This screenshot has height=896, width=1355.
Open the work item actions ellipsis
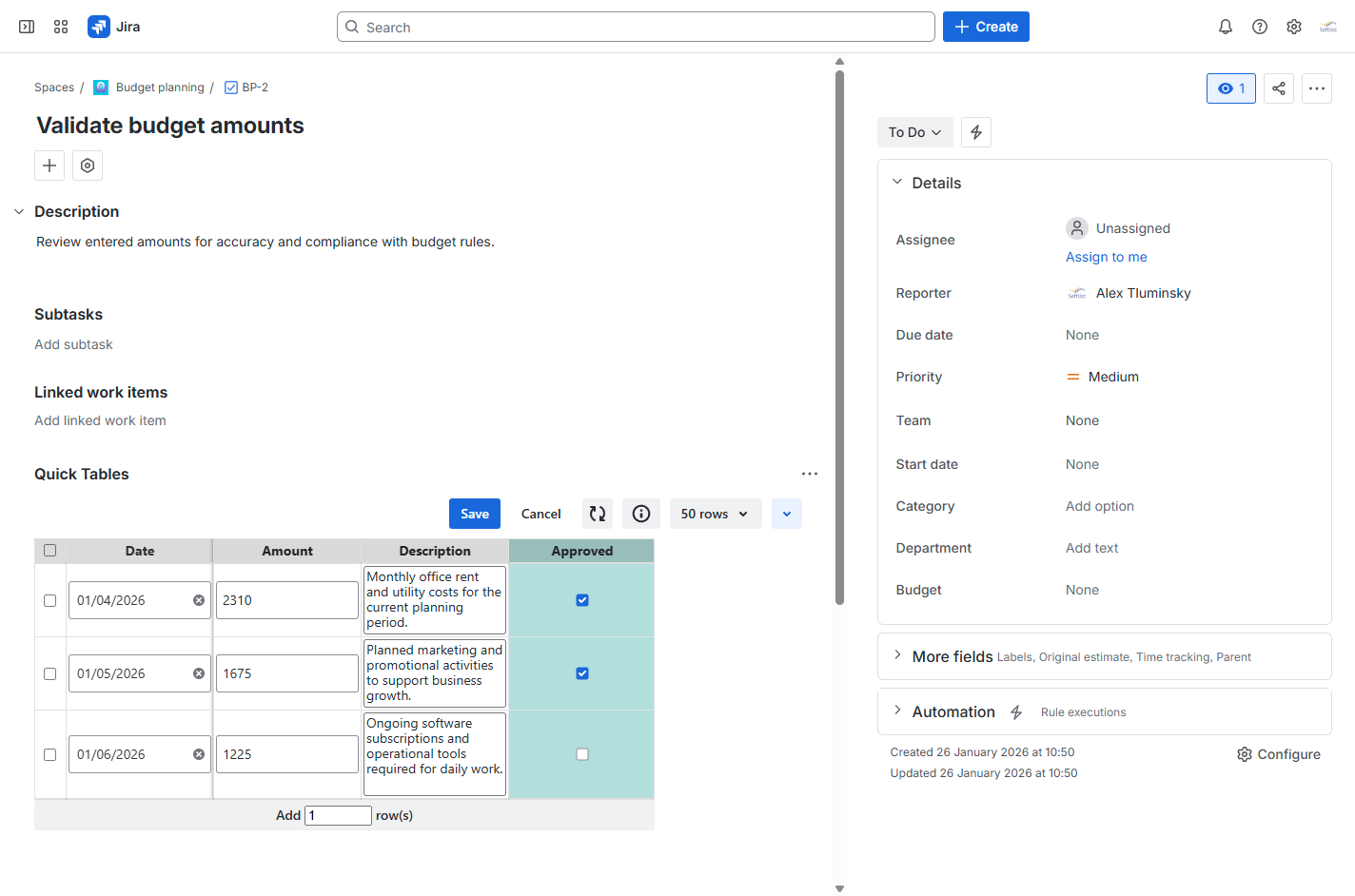pos(1317,88)
